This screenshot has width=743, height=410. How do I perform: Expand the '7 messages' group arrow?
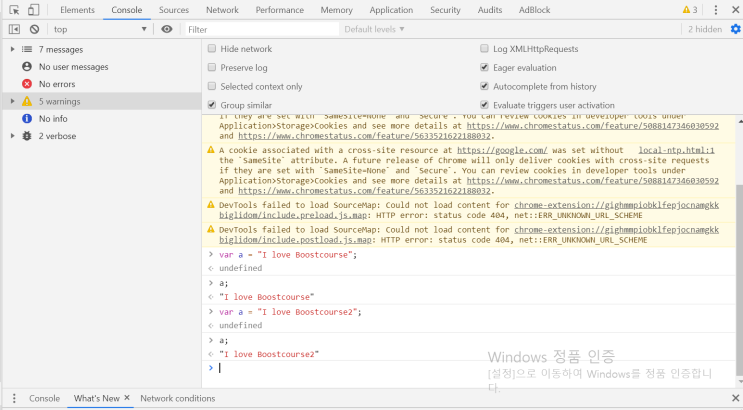click(x=13, y=49)
